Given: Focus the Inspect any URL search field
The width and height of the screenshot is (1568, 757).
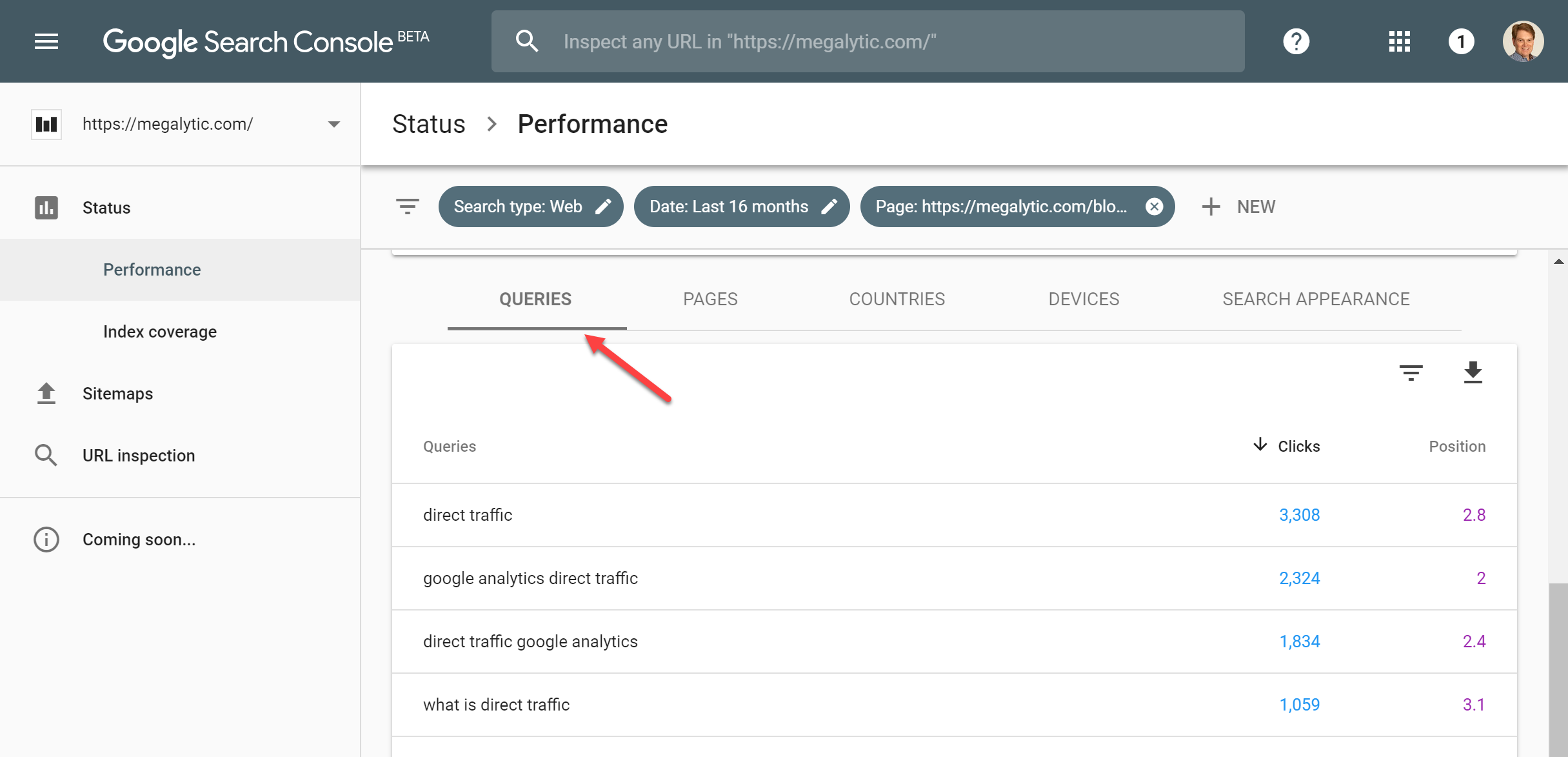Looking at the screenshot, I should tap(868, 42).
